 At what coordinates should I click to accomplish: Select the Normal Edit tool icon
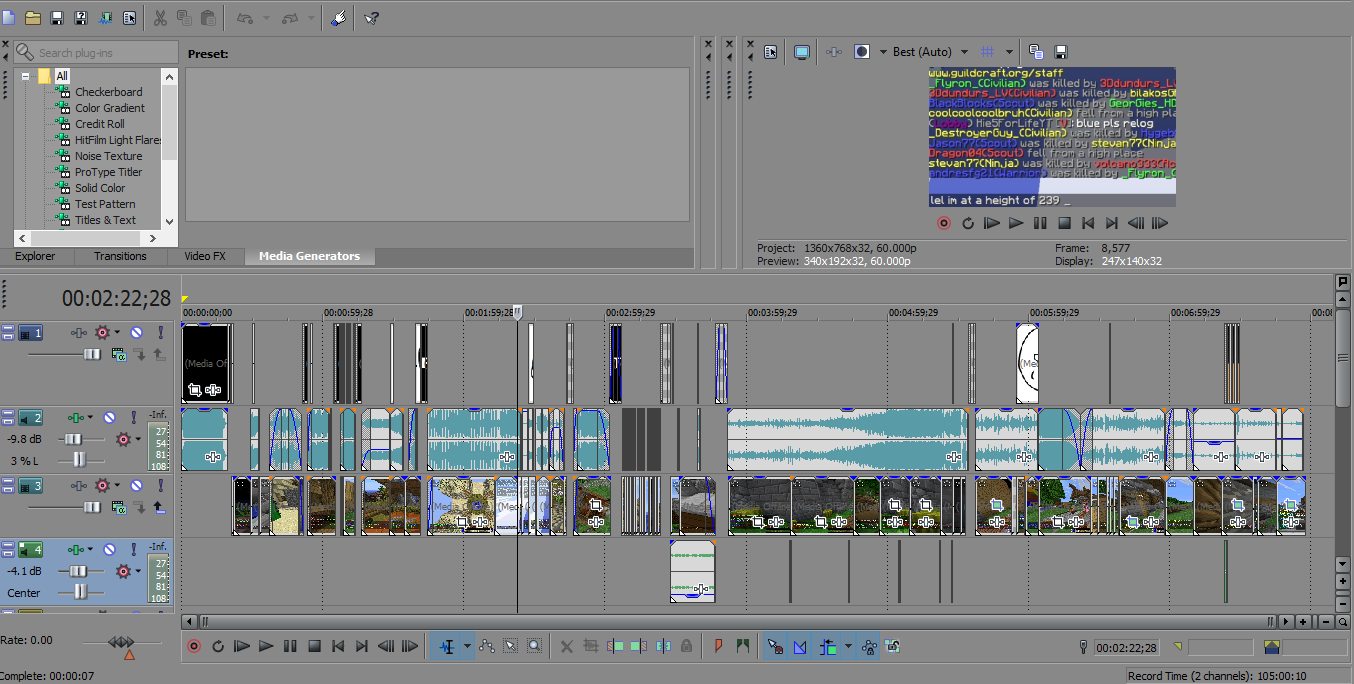pyautogui.click(x=446, y=646)
